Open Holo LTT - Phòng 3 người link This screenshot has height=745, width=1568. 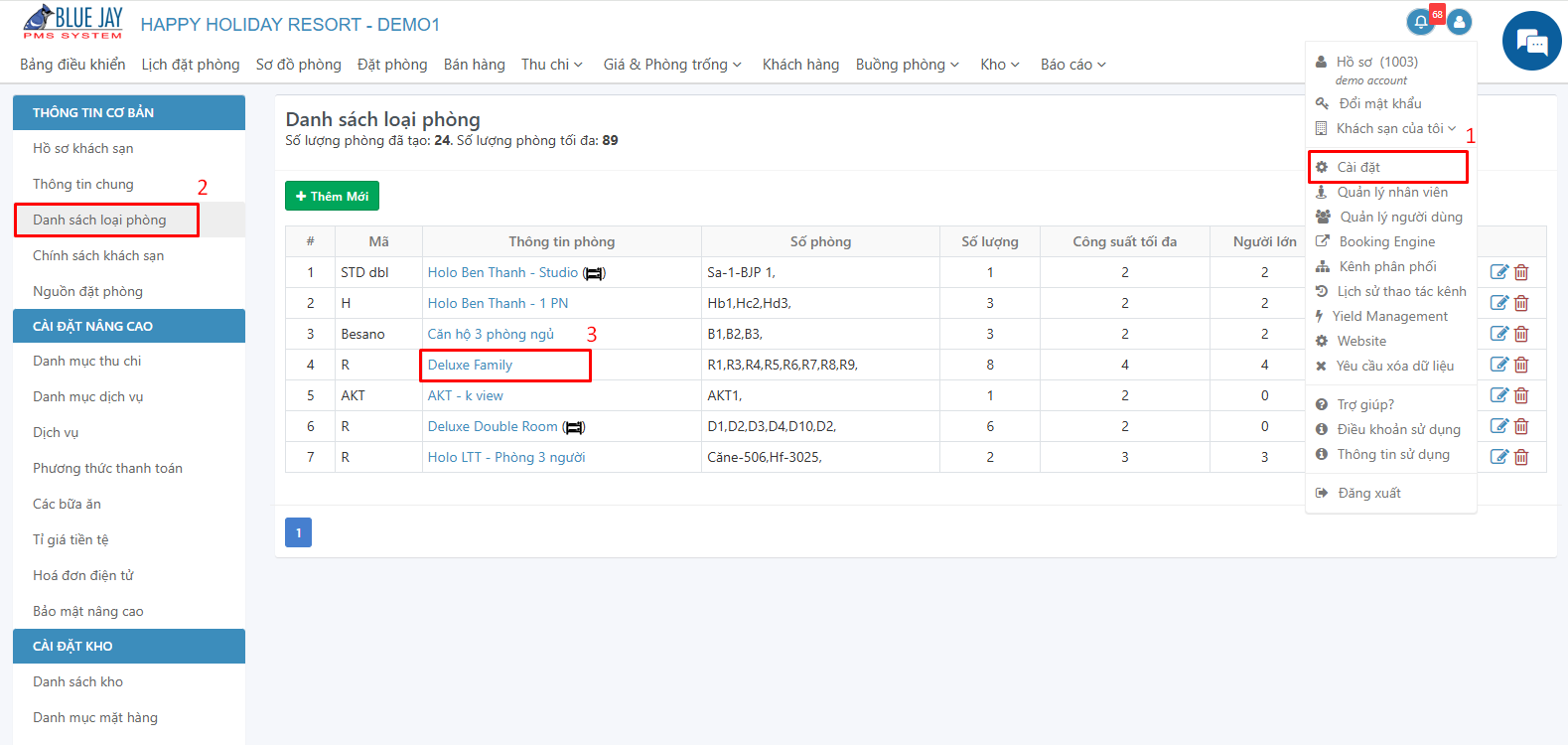click(506, 457)
